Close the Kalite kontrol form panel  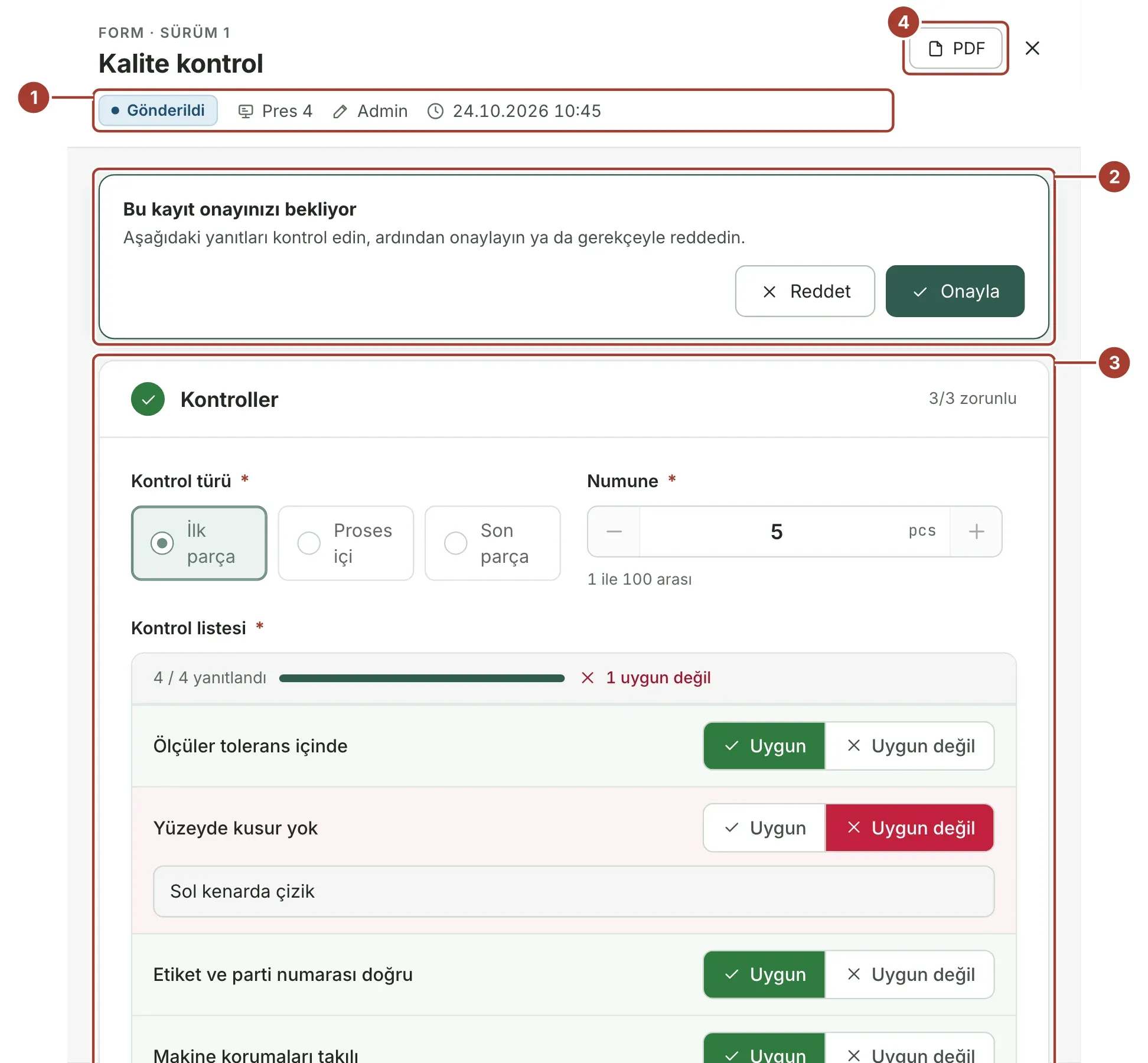1032,48
